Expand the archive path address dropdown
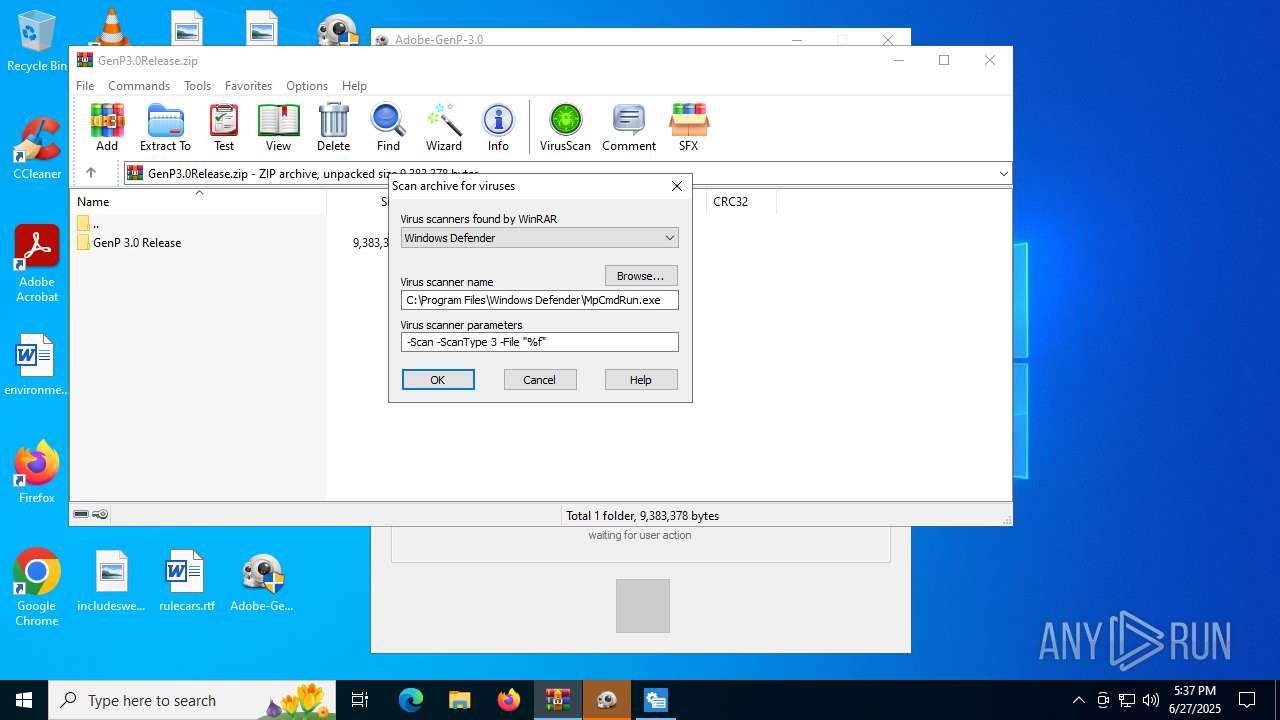 click(x=1003, y=173)
